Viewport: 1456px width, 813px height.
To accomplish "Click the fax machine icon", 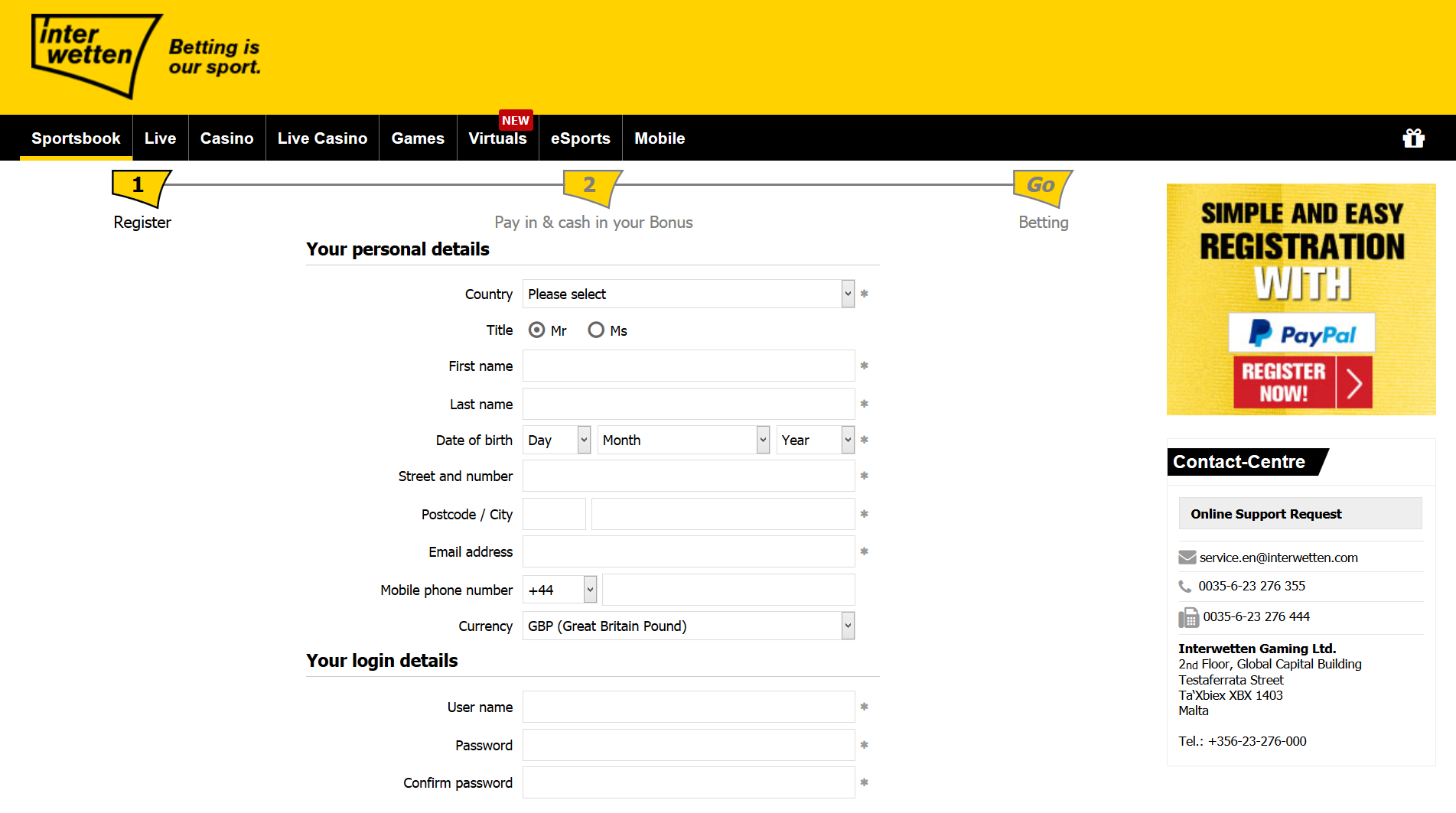I will tap(1188, 617).
